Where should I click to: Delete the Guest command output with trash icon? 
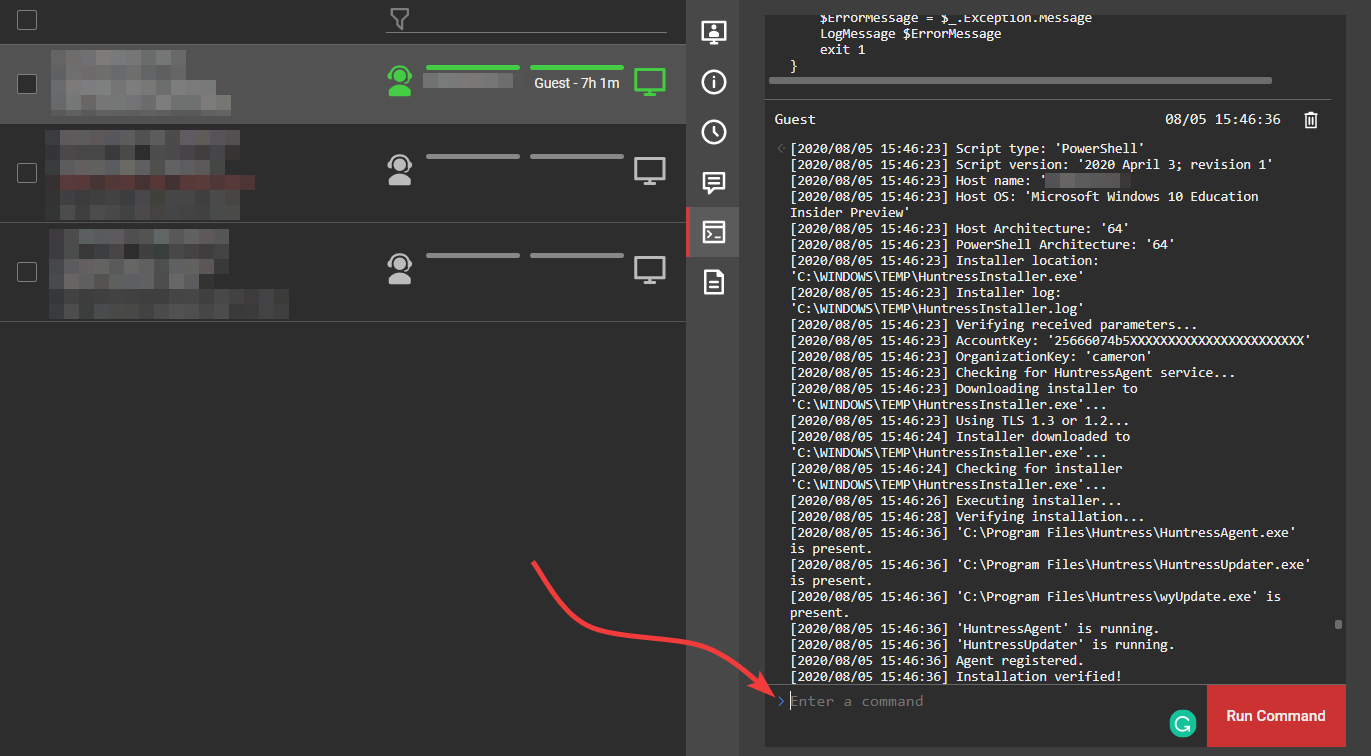tap(1311, 120)
